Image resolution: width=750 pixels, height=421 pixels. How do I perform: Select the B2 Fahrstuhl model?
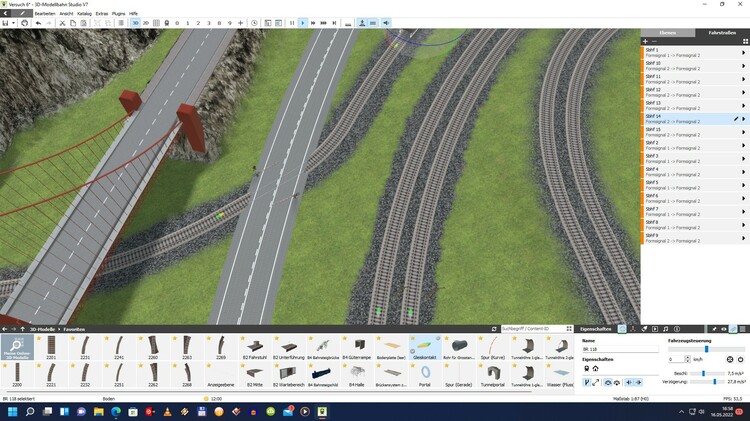click(255, 347)
